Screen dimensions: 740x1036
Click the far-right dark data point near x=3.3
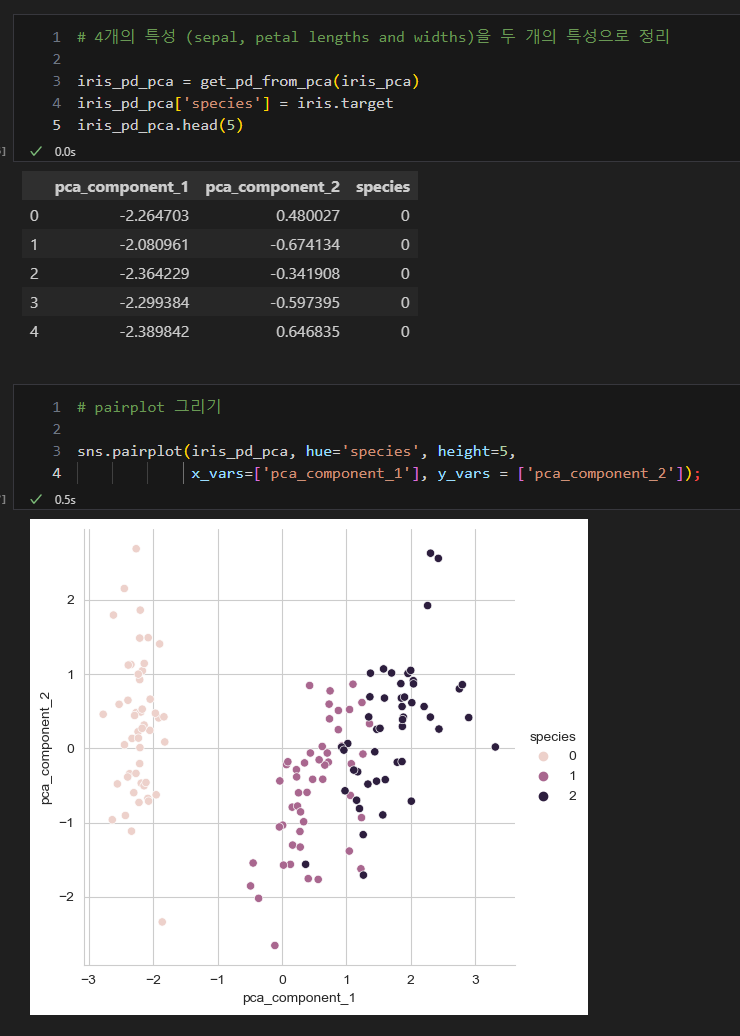(496, 747)
